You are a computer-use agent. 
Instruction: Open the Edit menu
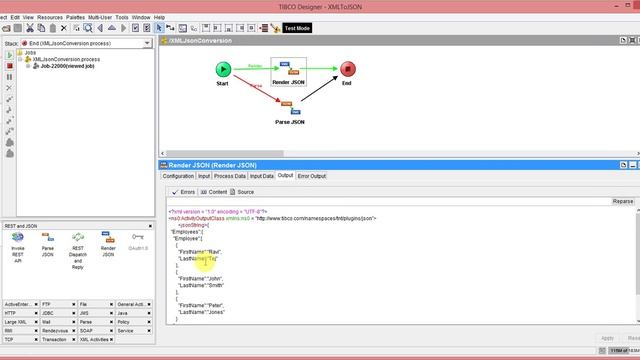click(15, 18)
